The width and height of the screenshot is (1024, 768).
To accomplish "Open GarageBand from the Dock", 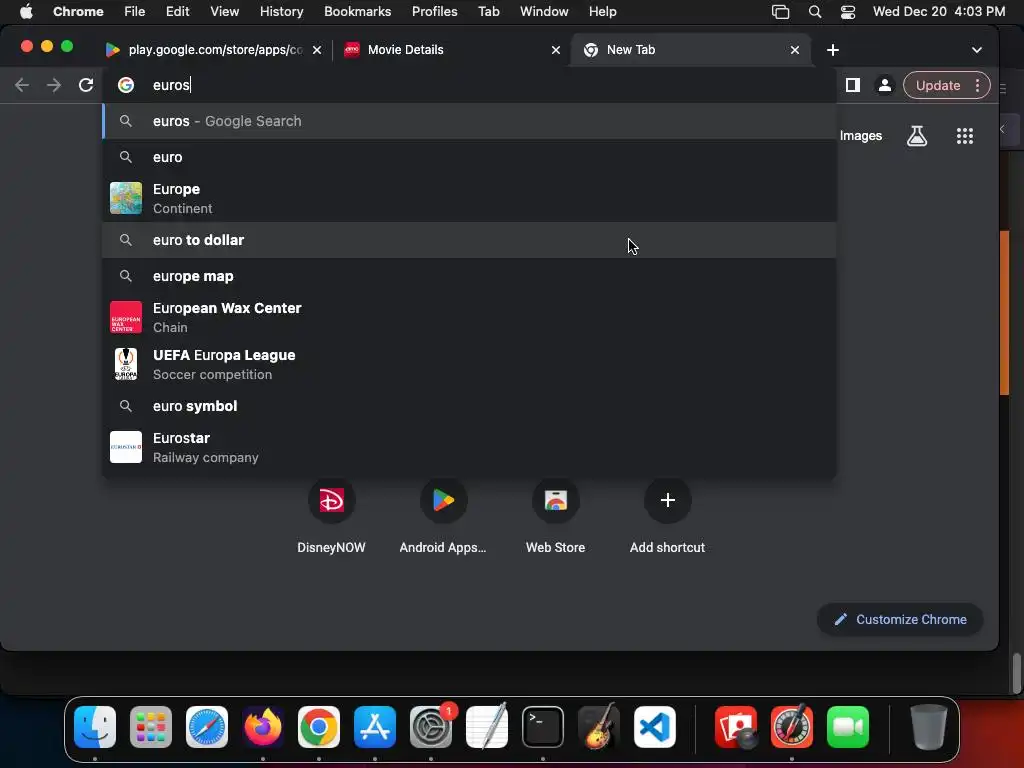I will 599,727.
